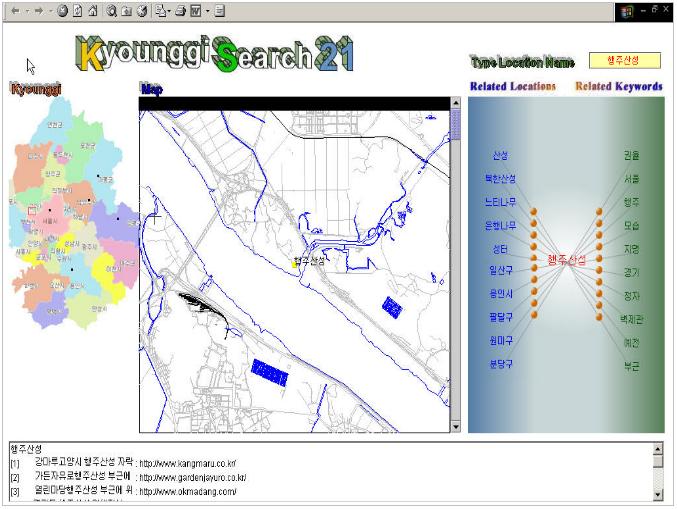Refresh the page using toolbar icon
Viewport: 677px width, 509px height.
point(78,11)
